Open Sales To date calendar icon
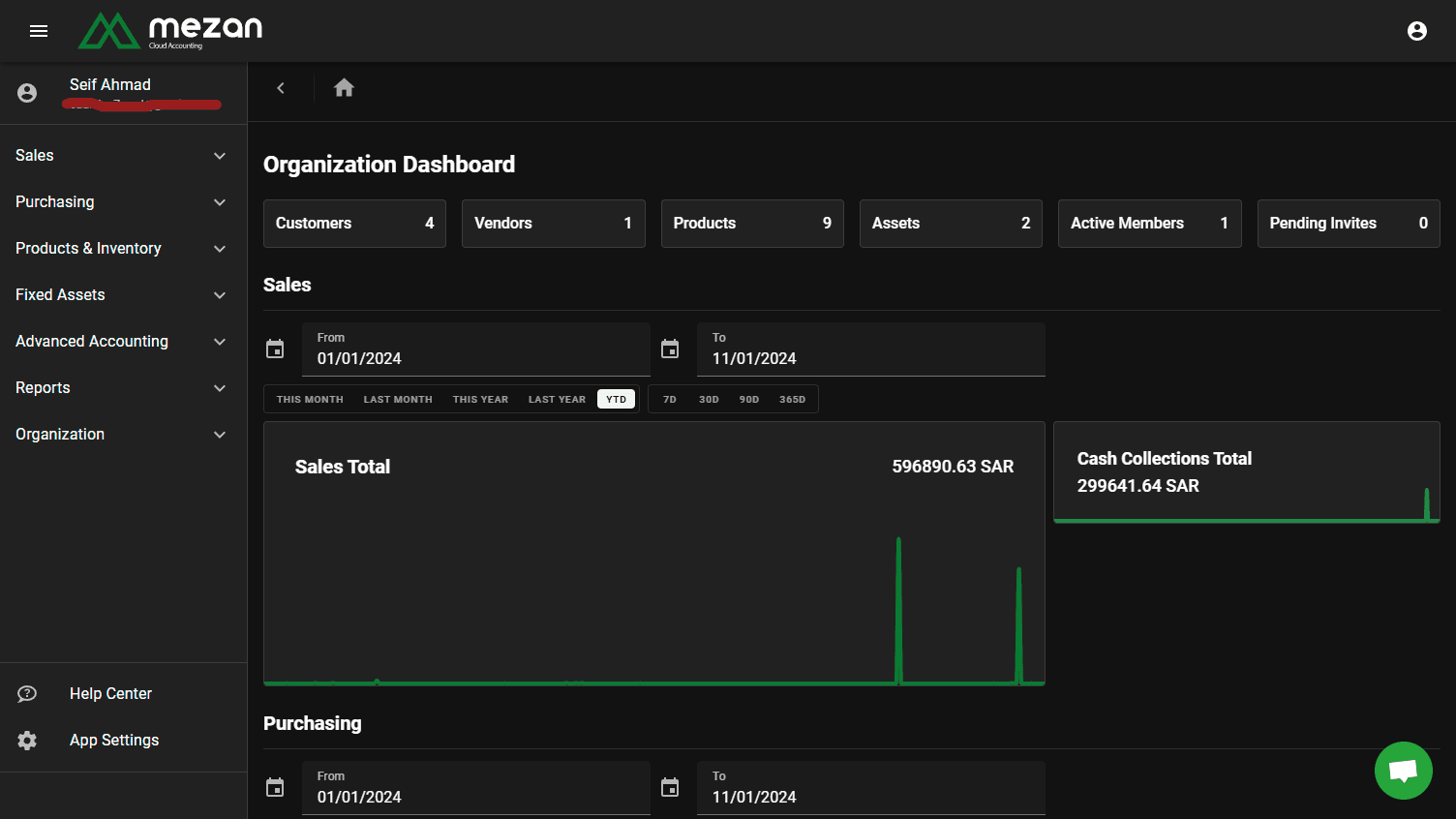This screenshot has width=1456, height=819. [670, 349]
